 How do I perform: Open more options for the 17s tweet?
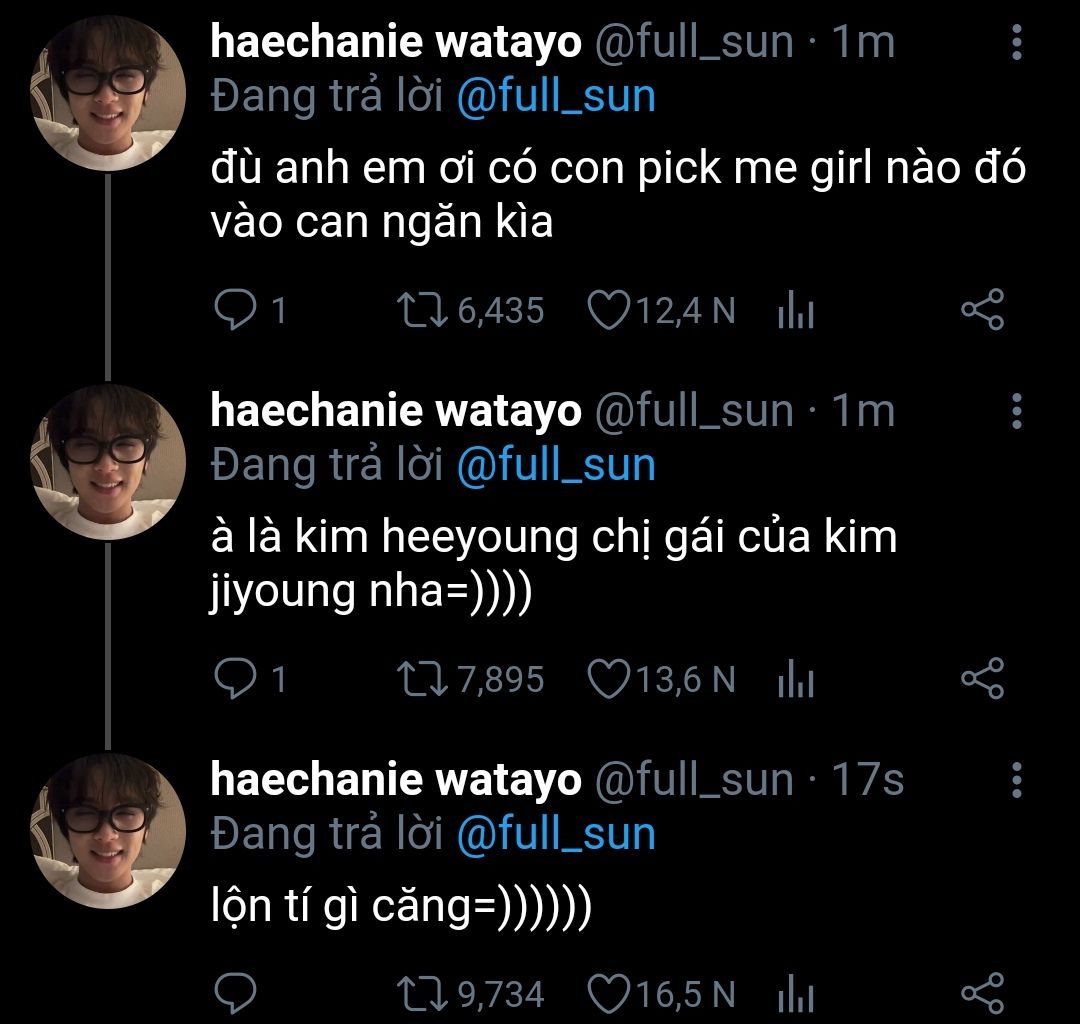1016,780
